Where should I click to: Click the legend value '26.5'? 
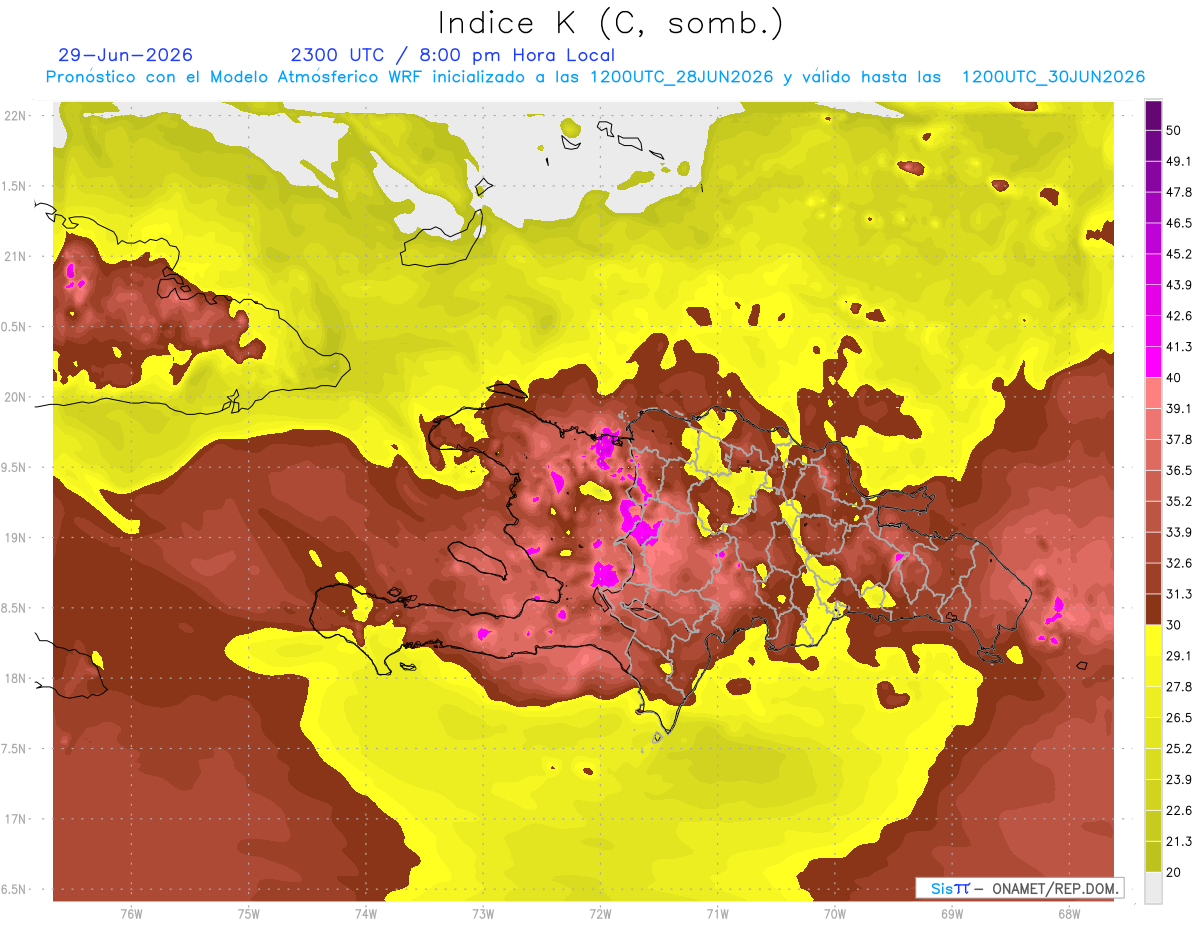(1179, 718)
